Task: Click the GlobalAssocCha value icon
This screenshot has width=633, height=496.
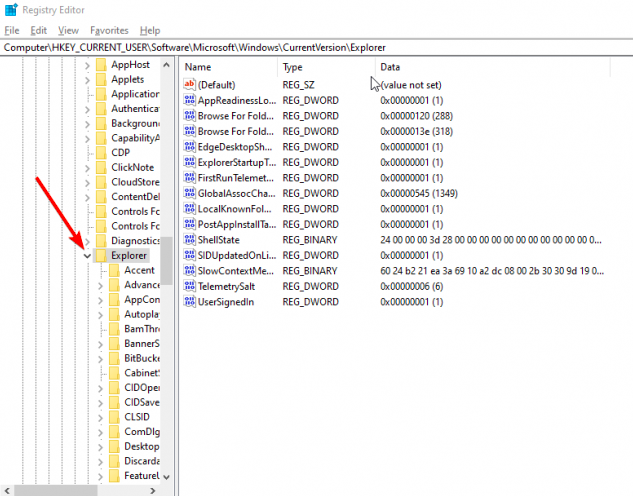Action: [190, 194]
